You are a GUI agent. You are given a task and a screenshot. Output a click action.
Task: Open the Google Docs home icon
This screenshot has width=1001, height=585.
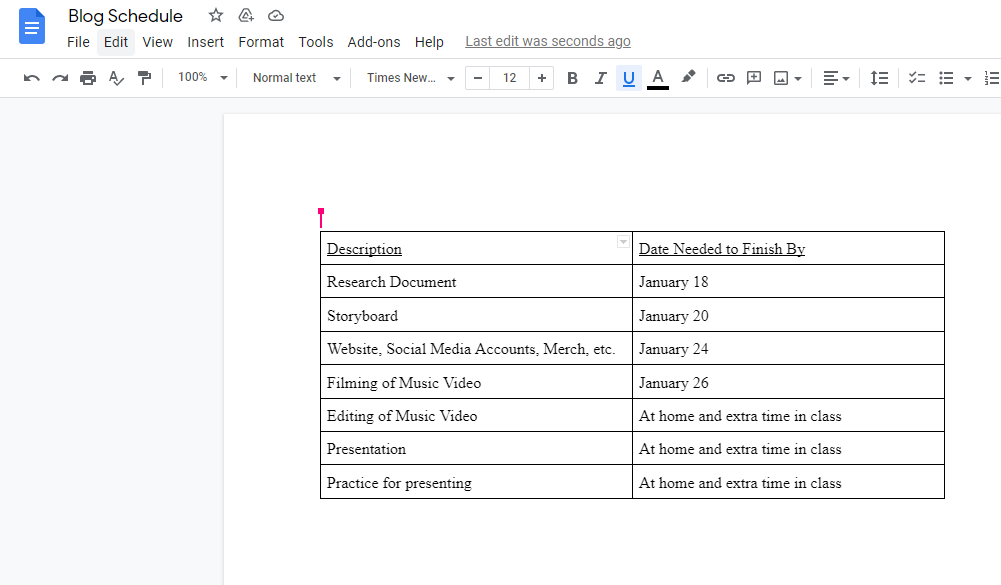tap(32, 26)
